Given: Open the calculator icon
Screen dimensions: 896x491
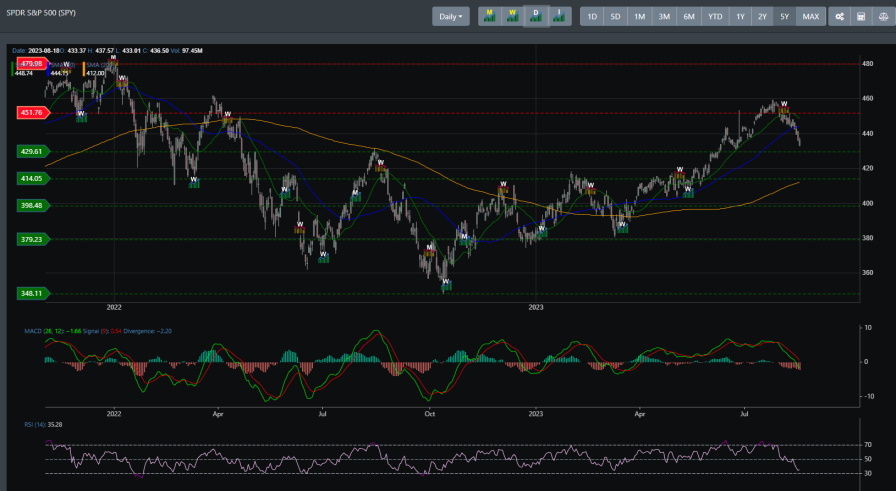Looking at the screenshot, I should coord(861,17).
